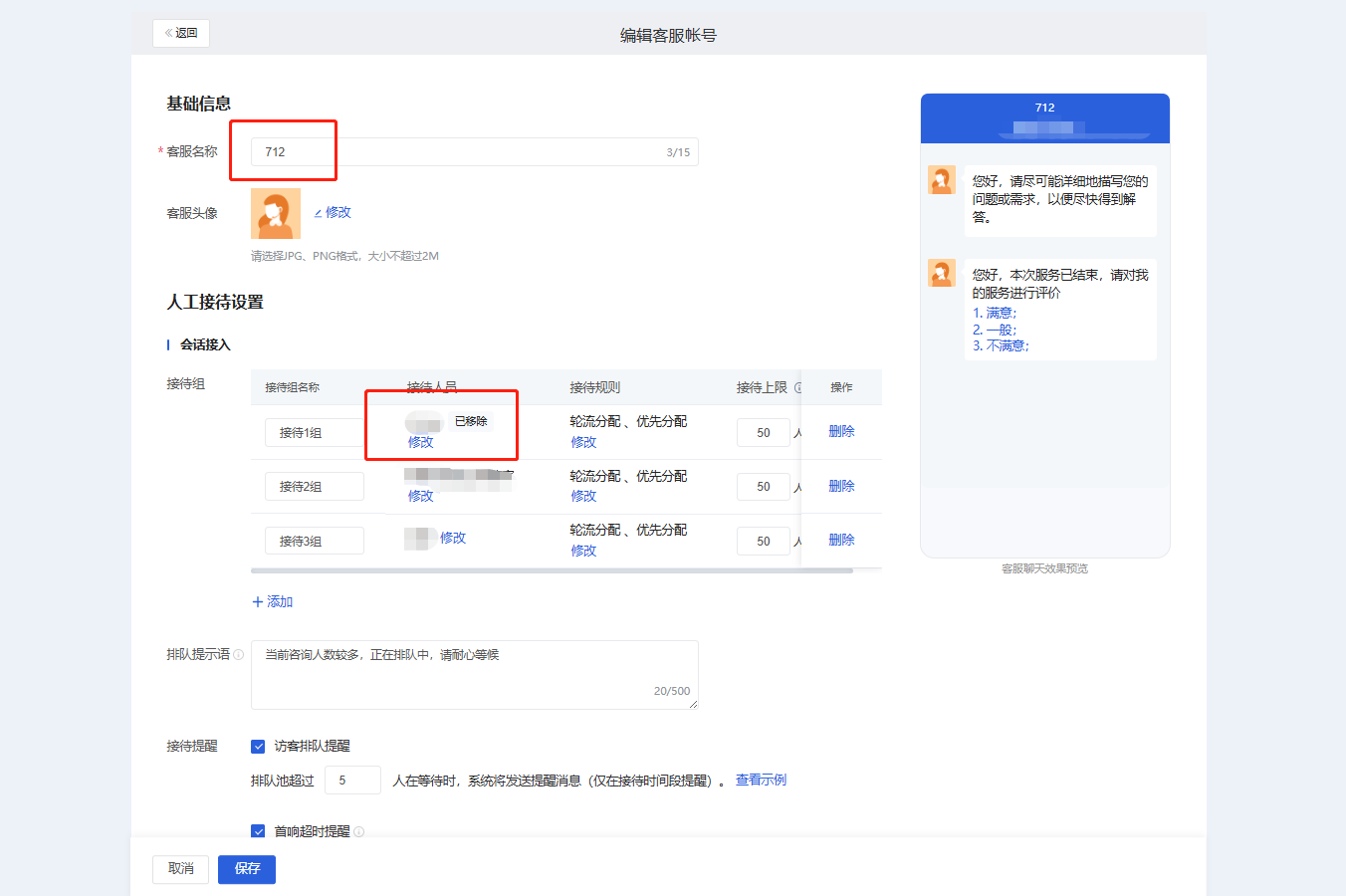Click the table horizontal scrollbar

pos(552,571)
